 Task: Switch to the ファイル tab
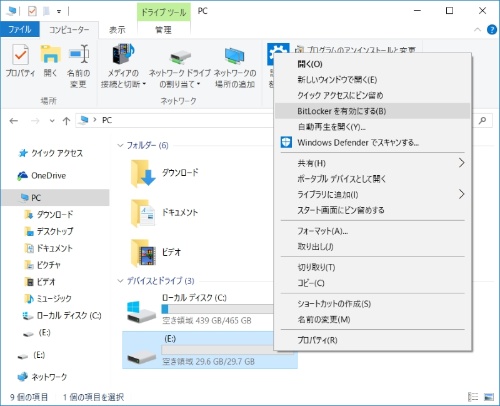coord(20,29)
